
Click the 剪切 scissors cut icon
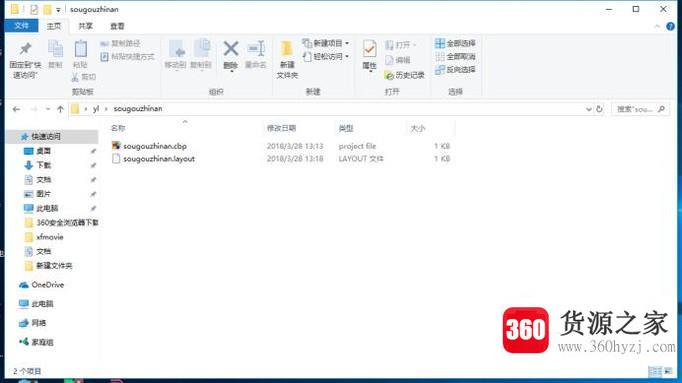[84, 77]
